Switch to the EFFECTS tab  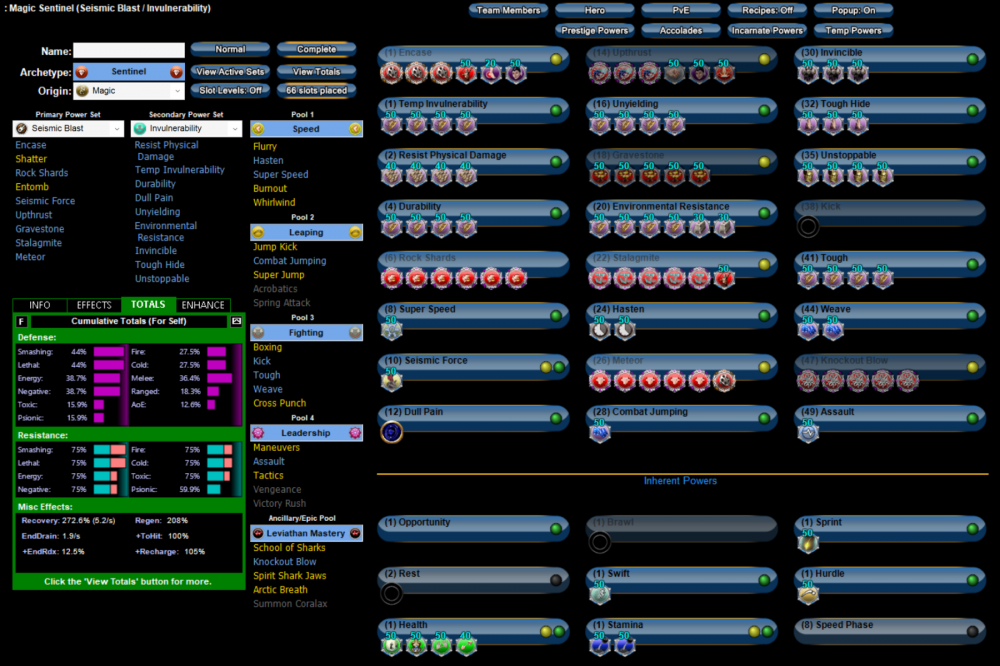click(94, 305)
